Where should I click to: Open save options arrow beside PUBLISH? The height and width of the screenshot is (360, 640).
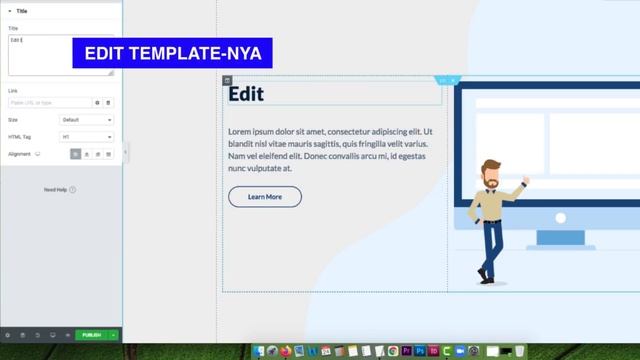pyautogui.click(x=113, y=335)
